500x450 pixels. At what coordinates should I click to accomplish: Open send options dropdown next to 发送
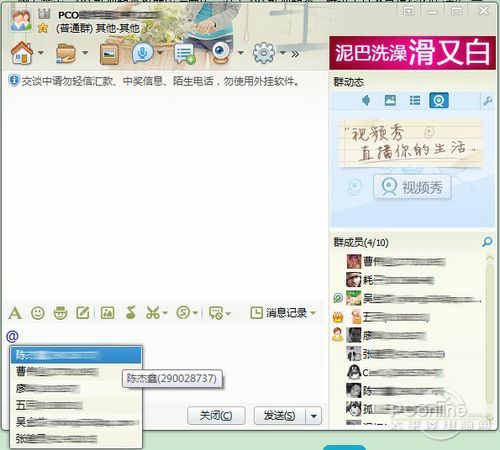tap(314, 416)
